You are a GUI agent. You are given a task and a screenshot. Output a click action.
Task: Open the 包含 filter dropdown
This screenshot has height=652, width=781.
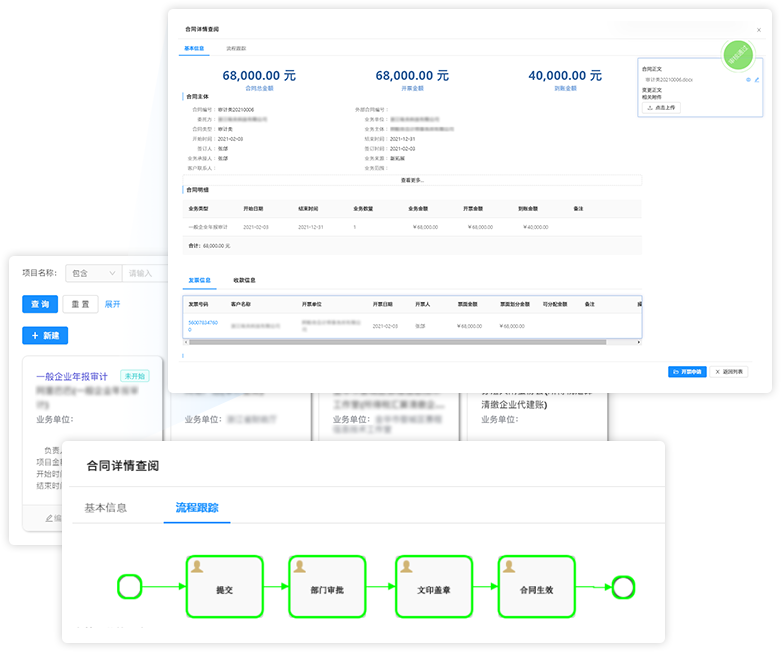click(x=91, y=273)
